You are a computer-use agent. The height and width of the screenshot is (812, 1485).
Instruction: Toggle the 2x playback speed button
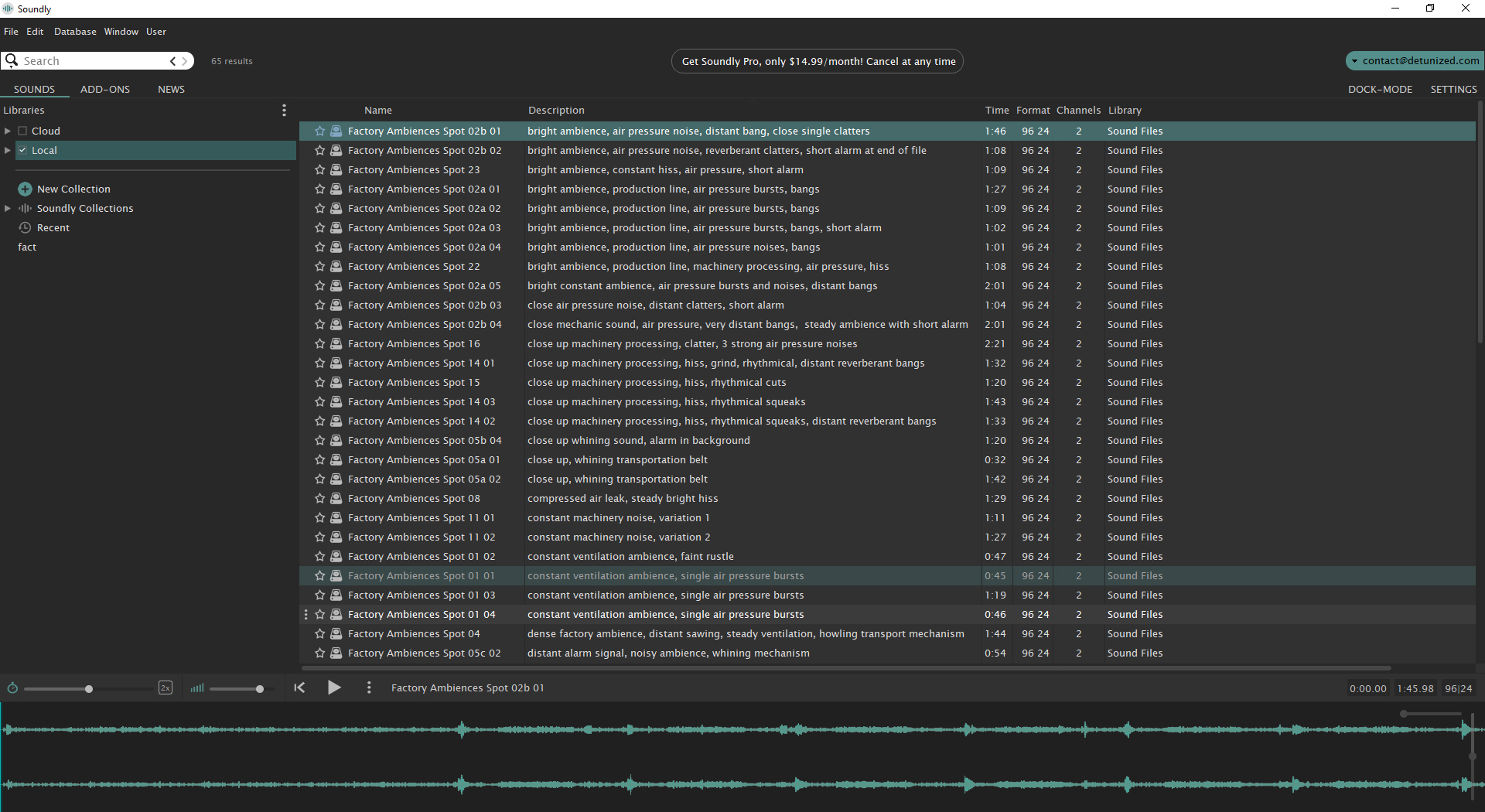tap(166, 688)
